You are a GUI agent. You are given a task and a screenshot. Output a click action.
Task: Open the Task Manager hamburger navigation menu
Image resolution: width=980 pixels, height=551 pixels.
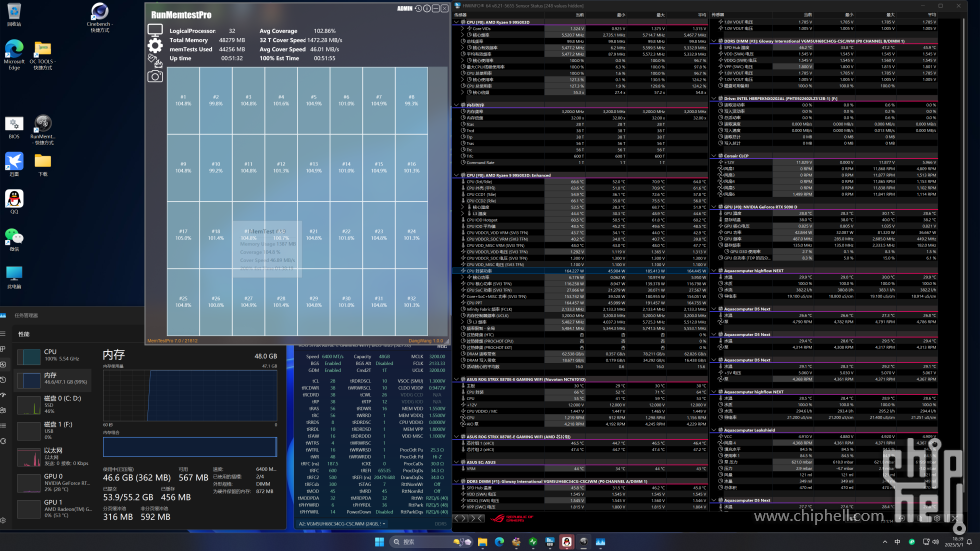(3, 334)
